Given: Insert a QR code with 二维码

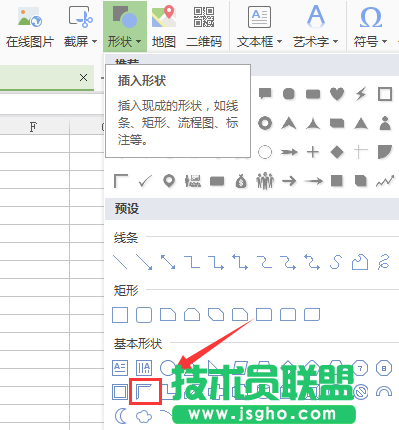Looking at the screenshot, I should [204, 27].
